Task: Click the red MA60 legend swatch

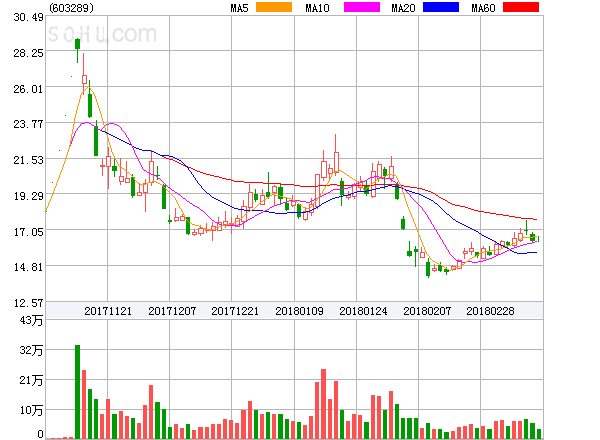Action: click(x=521, y=7)
